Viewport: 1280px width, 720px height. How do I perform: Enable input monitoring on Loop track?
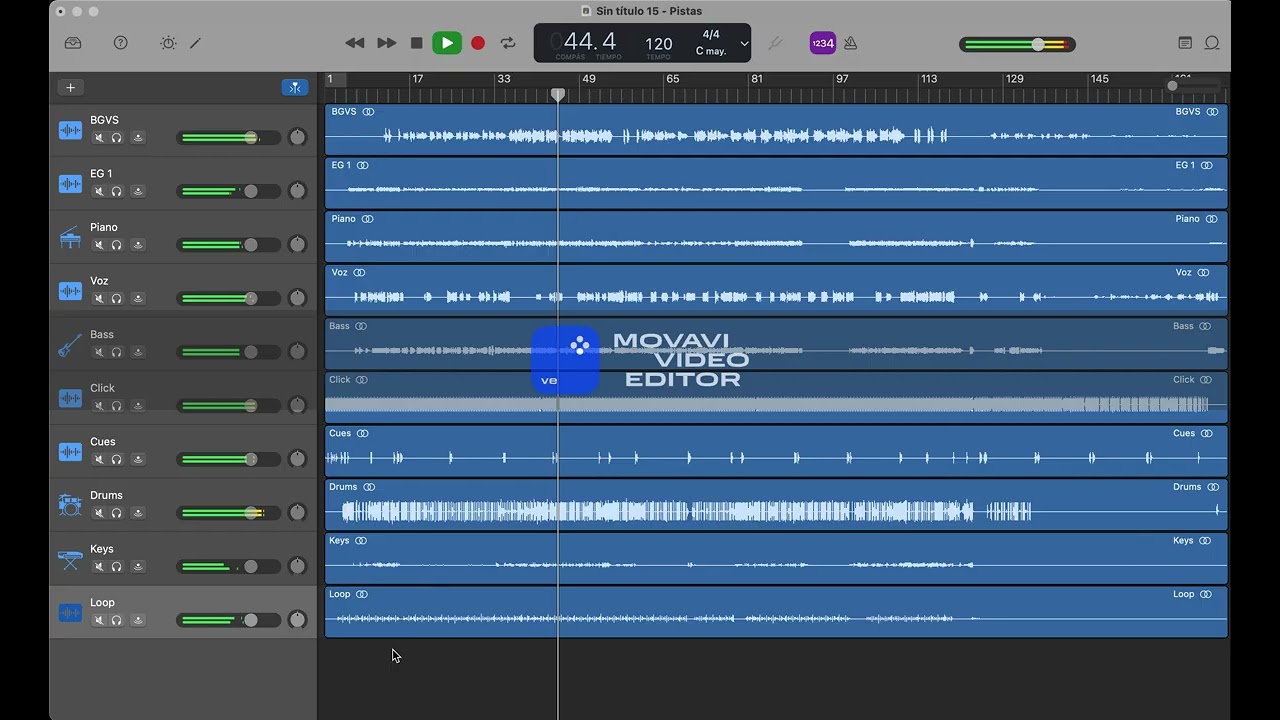(138, 621)
